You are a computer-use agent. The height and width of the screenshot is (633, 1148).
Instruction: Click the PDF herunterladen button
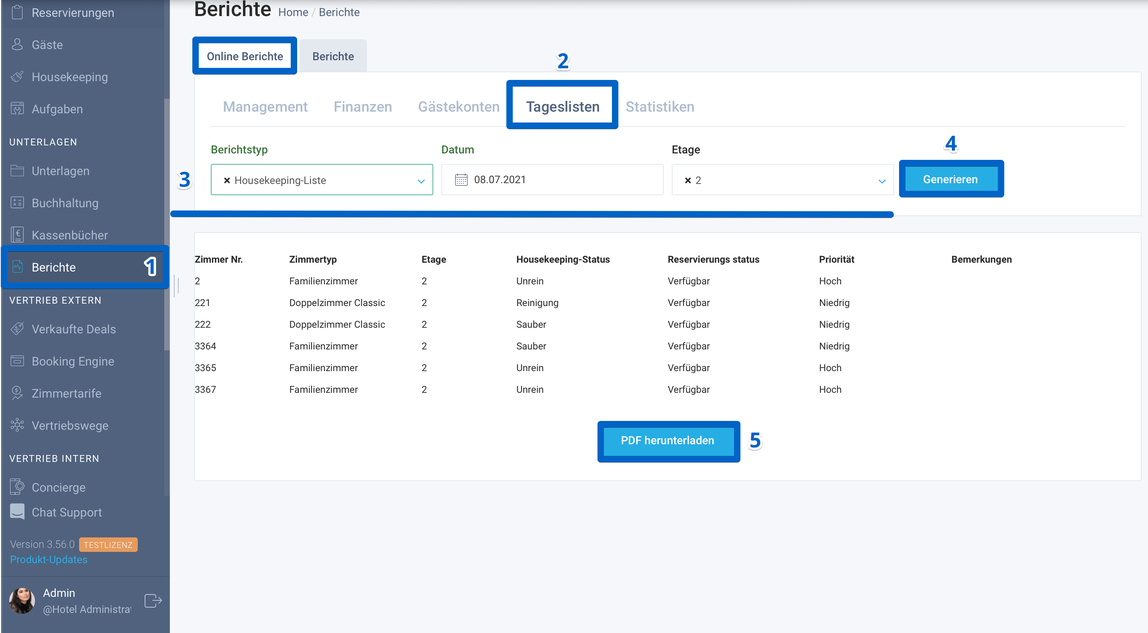(668, 441)
